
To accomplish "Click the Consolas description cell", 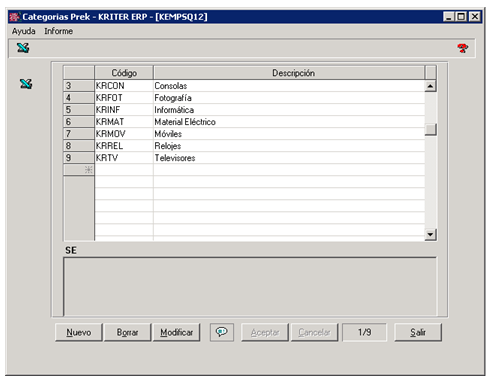I will click(x=289, y=86).
